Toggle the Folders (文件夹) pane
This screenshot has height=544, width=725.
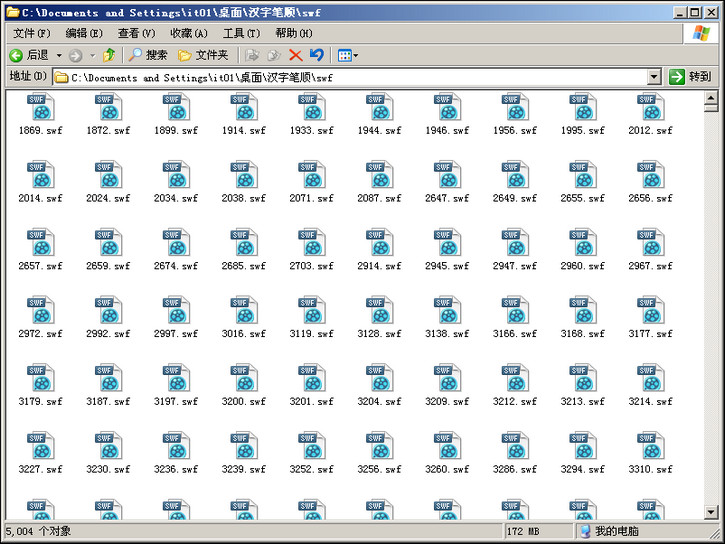[x=203, y=55]
